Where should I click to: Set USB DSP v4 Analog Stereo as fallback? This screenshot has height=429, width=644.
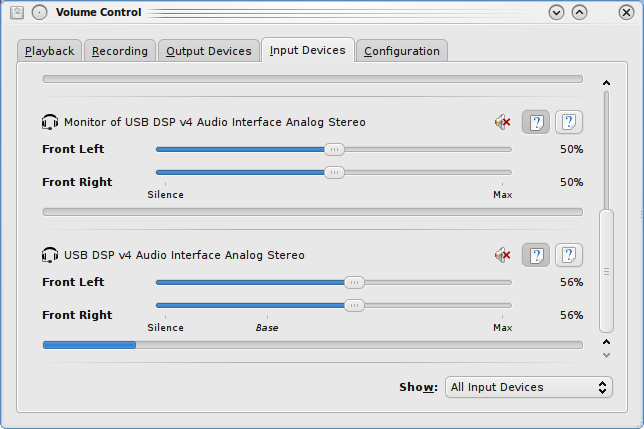569,256
